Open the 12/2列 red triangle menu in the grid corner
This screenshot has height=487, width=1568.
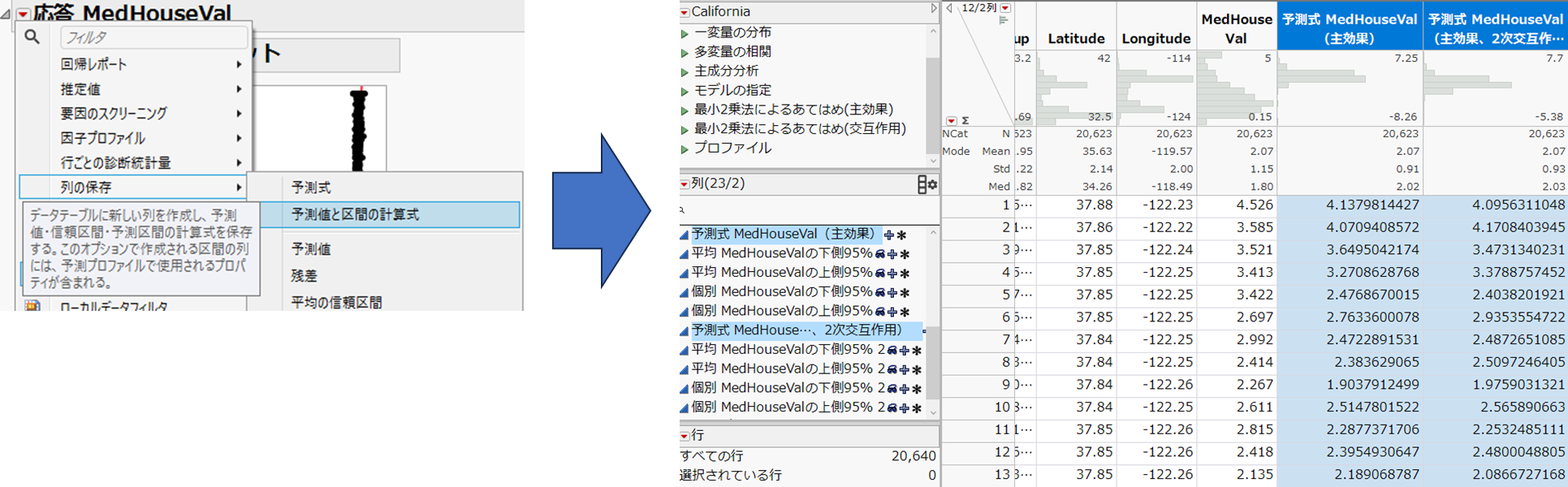[1005, 7]
